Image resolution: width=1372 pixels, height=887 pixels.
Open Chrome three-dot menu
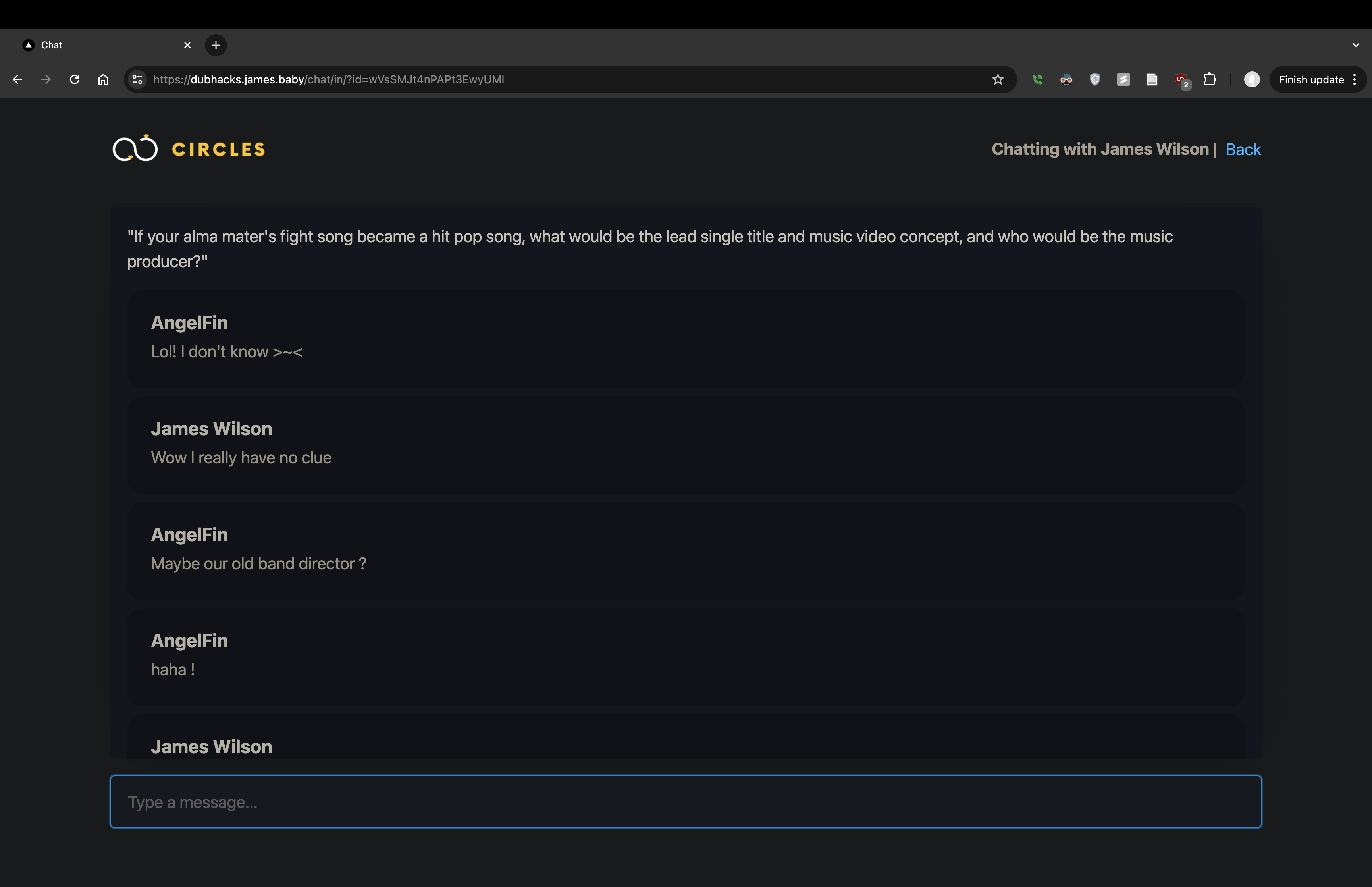pos(1355,79)
